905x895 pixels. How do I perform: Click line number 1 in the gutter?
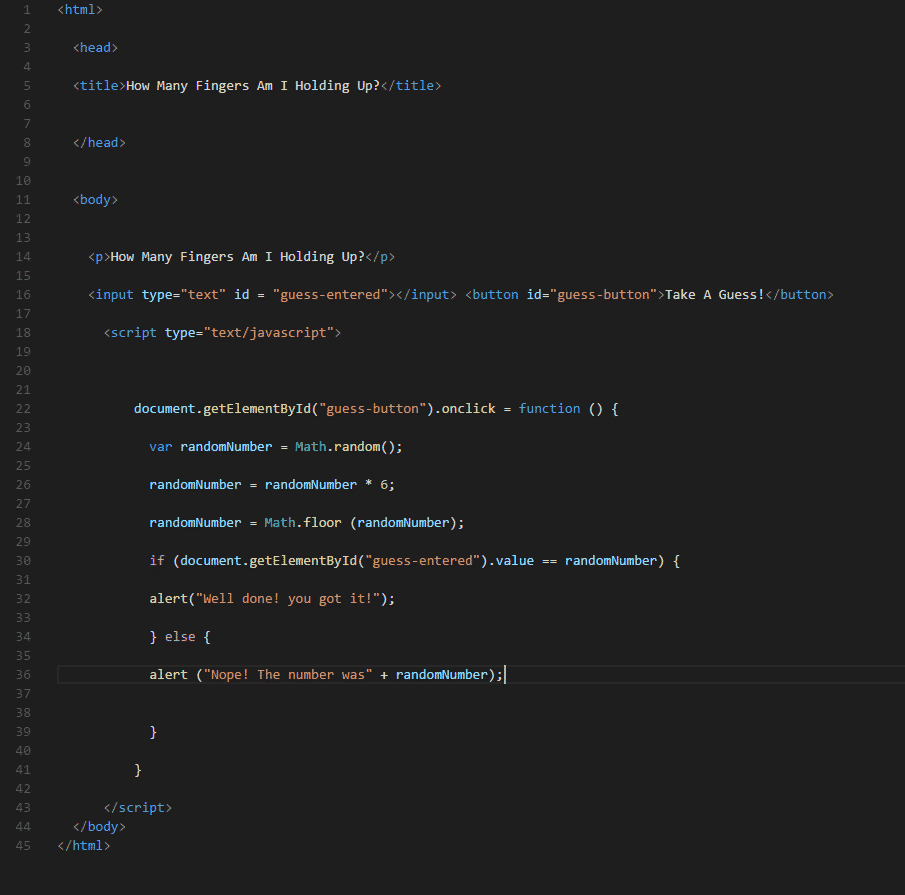tap(27, 10)
